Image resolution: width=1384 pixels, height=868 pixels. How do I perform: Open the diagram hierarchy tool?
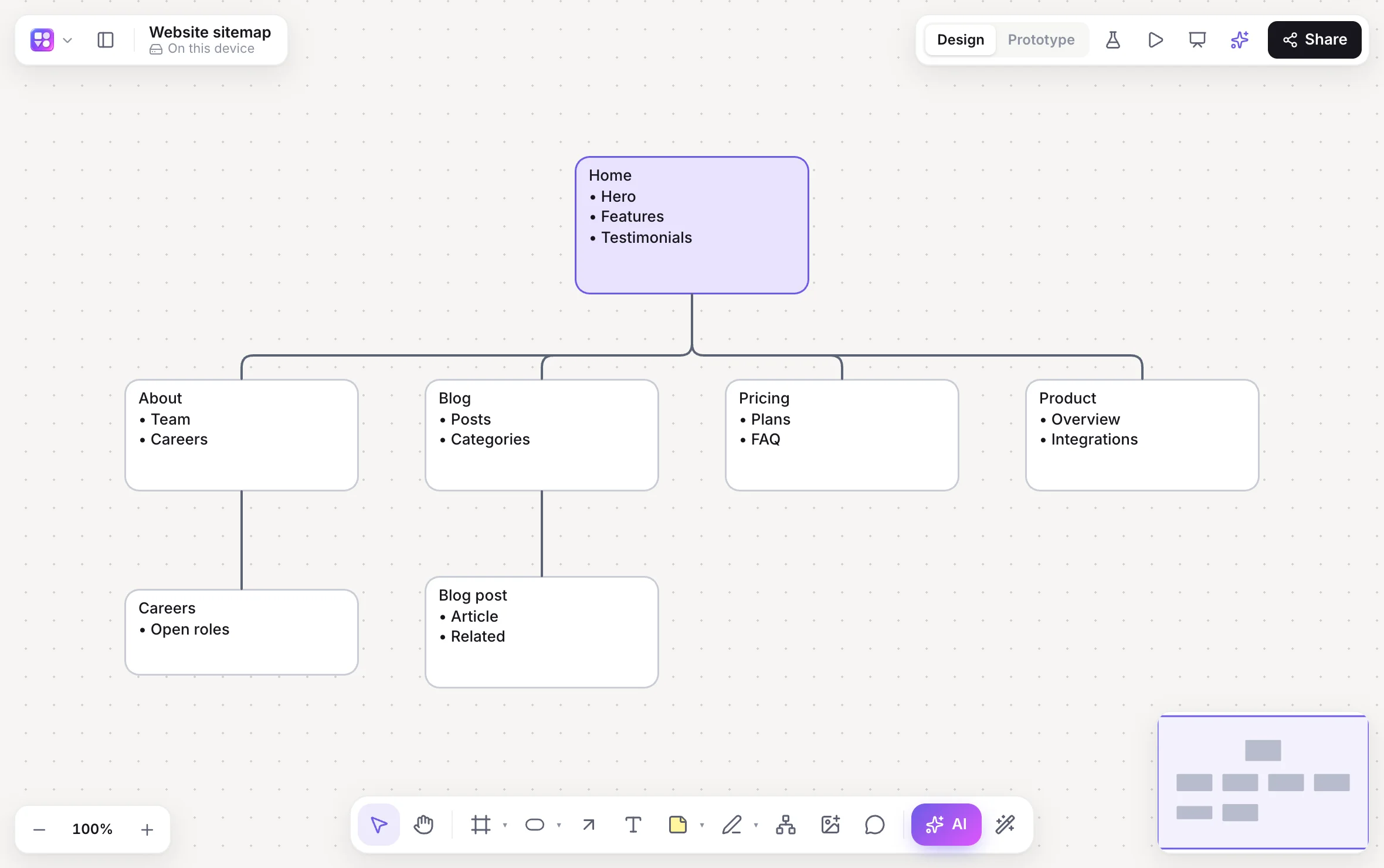786,825
